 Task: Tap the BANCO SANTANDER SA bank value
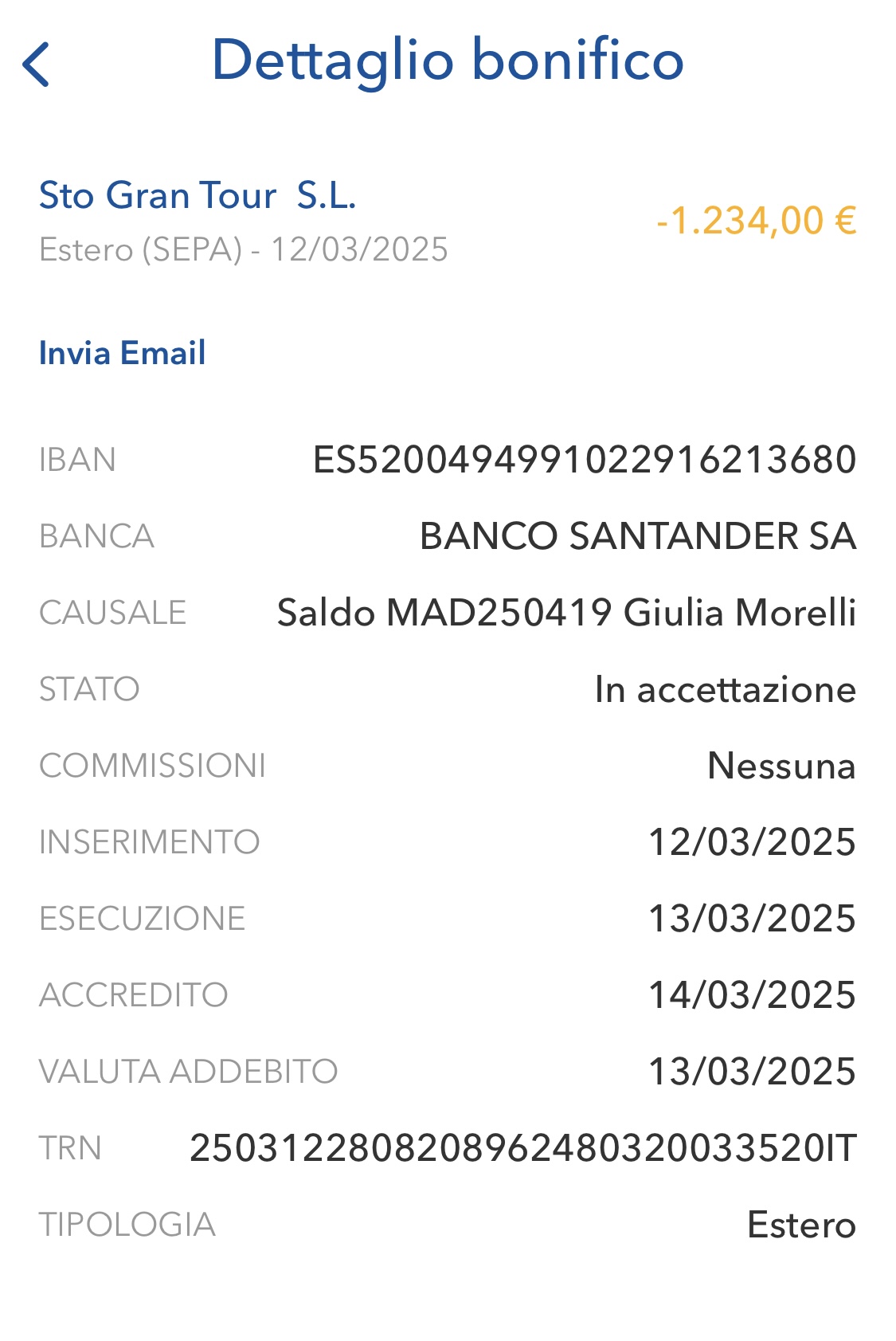[x=638, y=536]
